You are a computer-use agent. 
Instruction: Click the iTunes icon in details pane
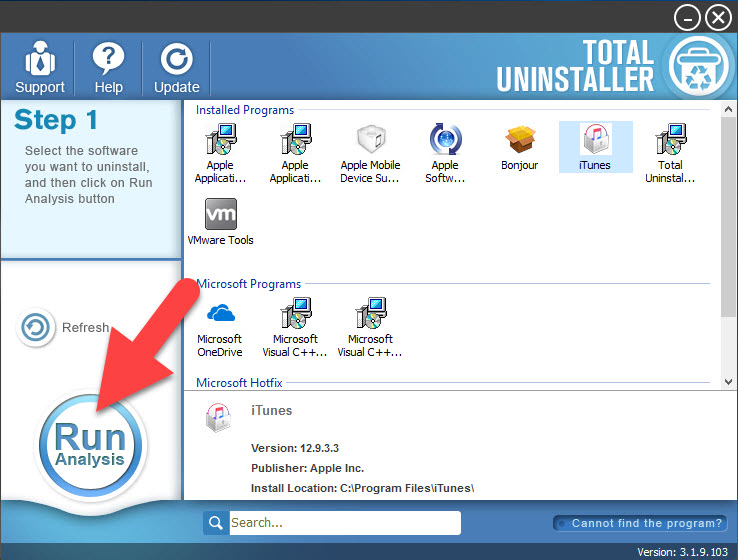point(218,417)
